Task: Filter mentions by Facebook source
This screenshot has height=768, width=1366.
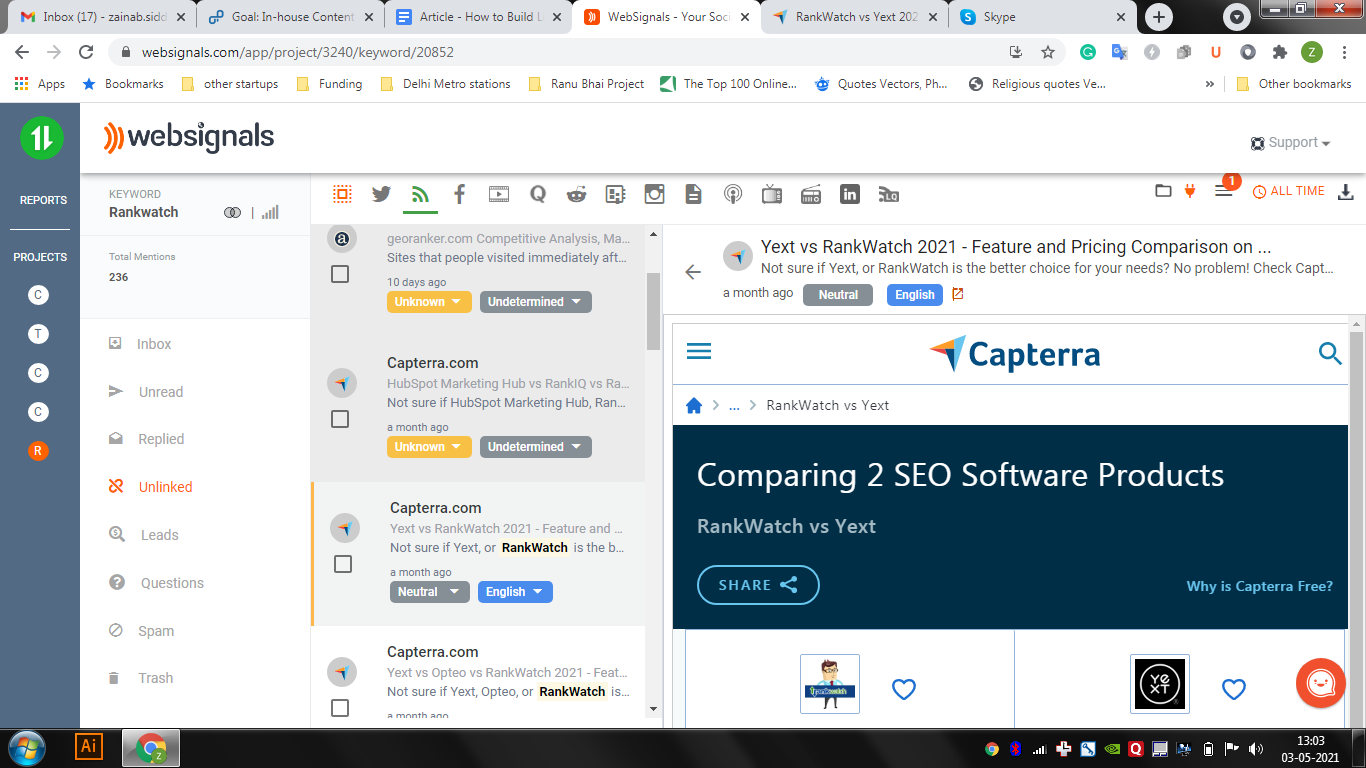Action: point(459,194)
